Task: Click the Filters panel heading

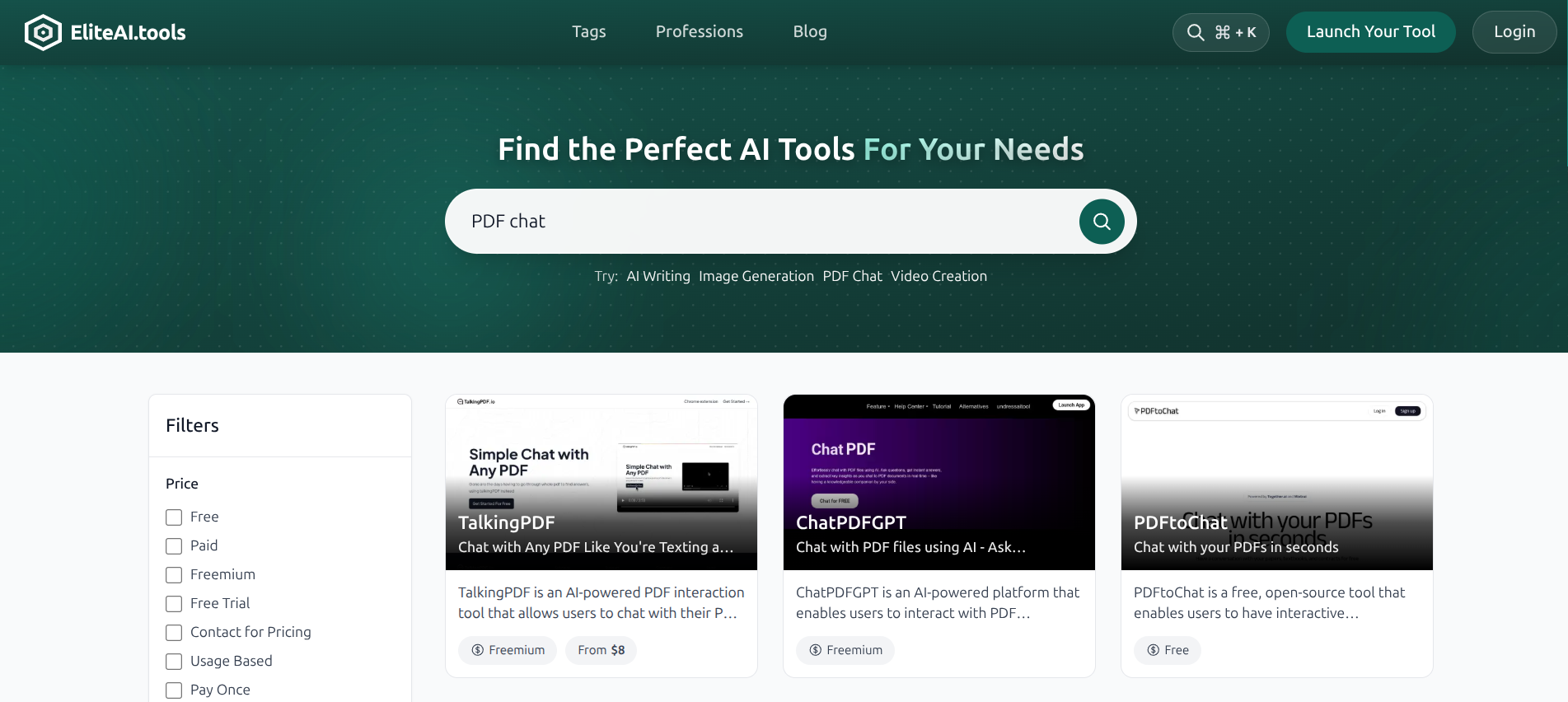Action: pyautogui.click(x=192, y=425)
